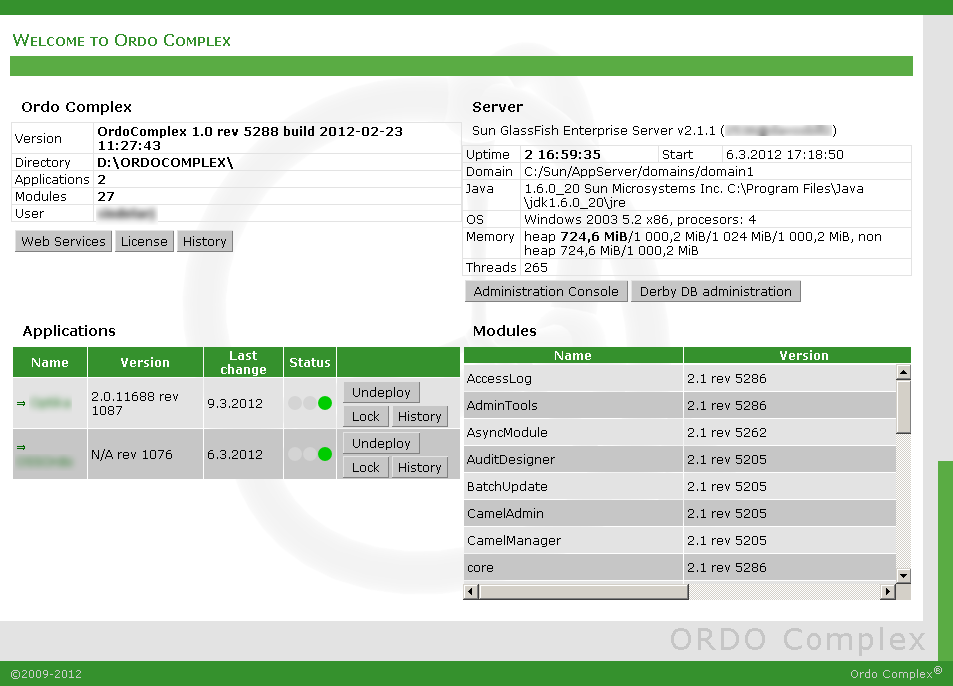The image size is (953, 686).
Task: Click the Modules count value 27
Action: [106, 196]
